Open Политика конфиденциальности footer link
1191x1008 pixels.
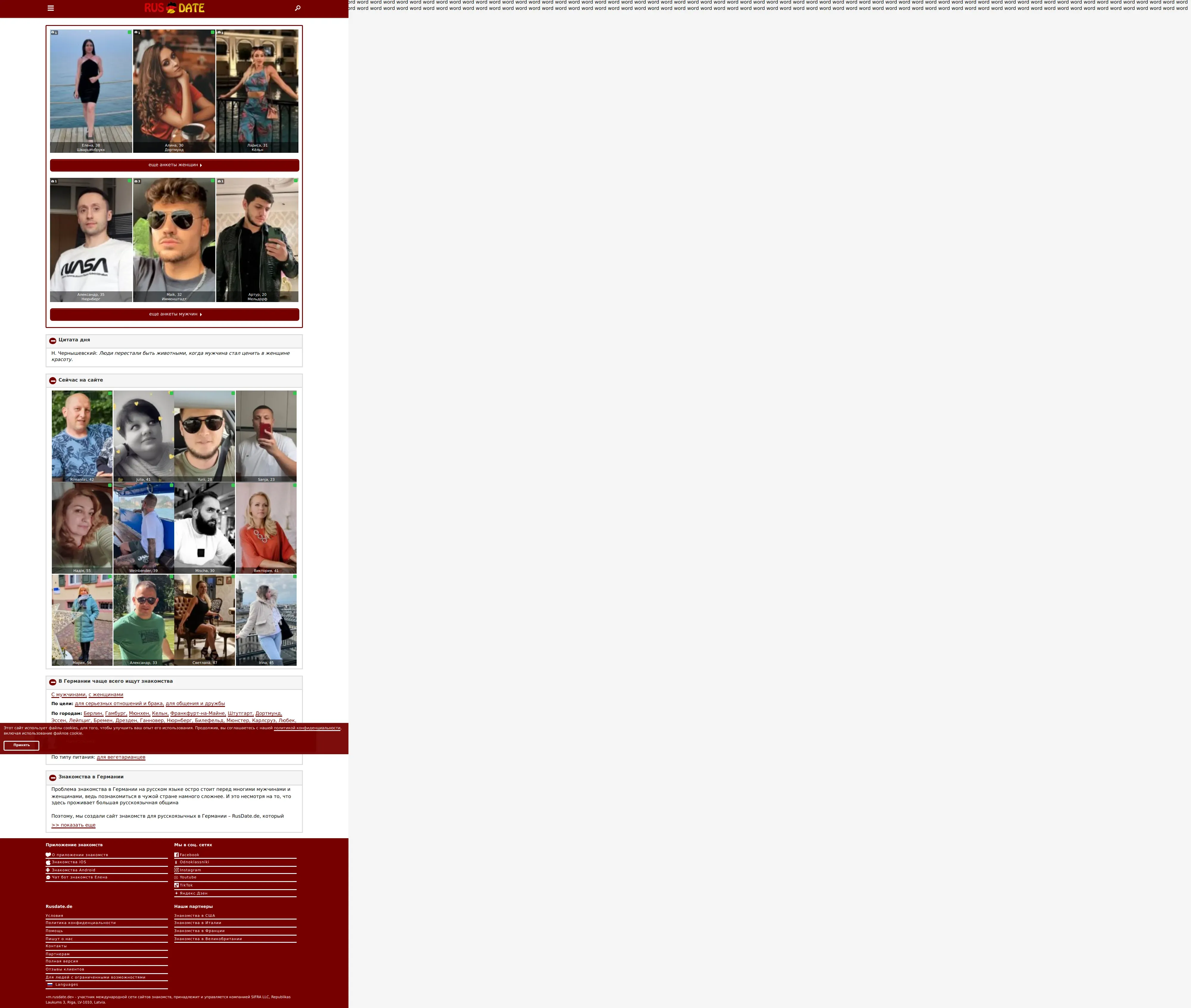80,923
